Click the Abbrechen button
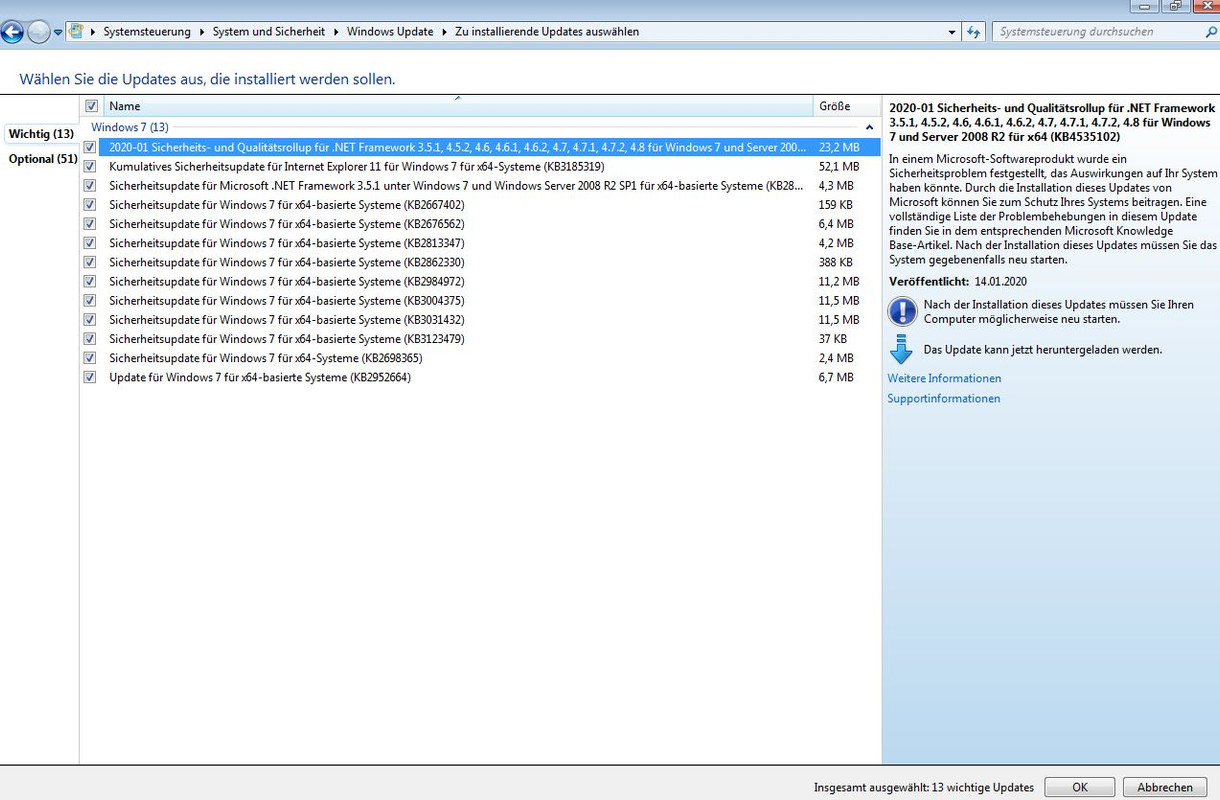Image resolution: width=1220 pixels, height=800 pixels. pos(1165,787)
